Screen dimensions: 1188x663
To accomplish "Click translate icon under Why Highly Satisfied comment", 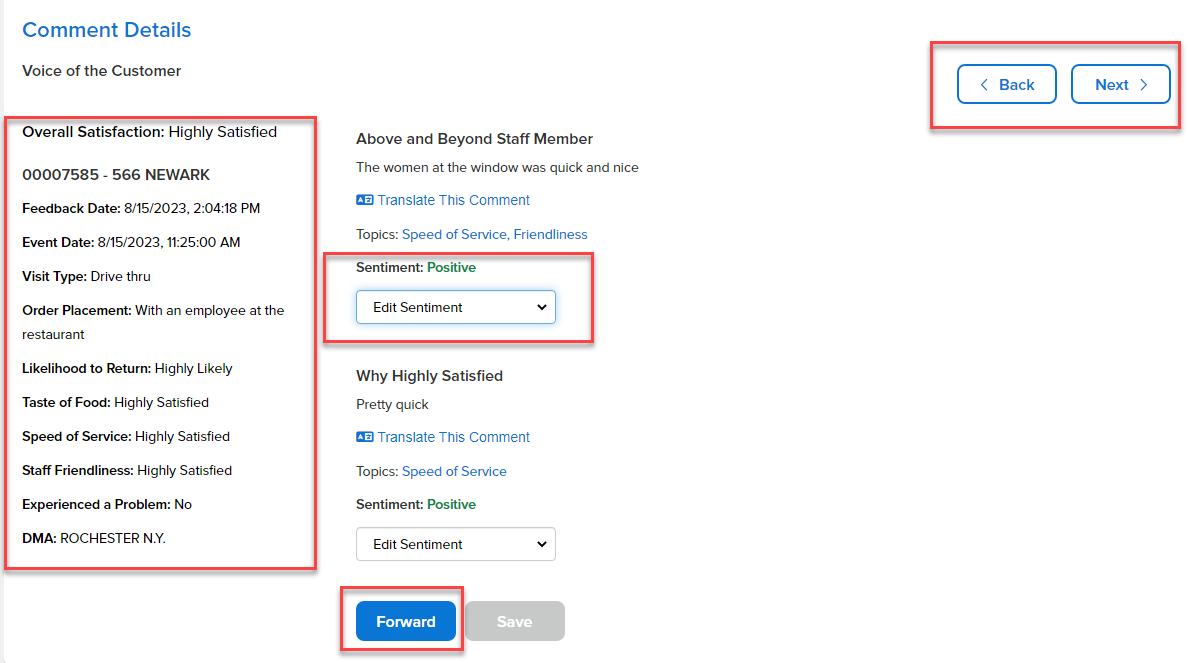I will (364, 437).
